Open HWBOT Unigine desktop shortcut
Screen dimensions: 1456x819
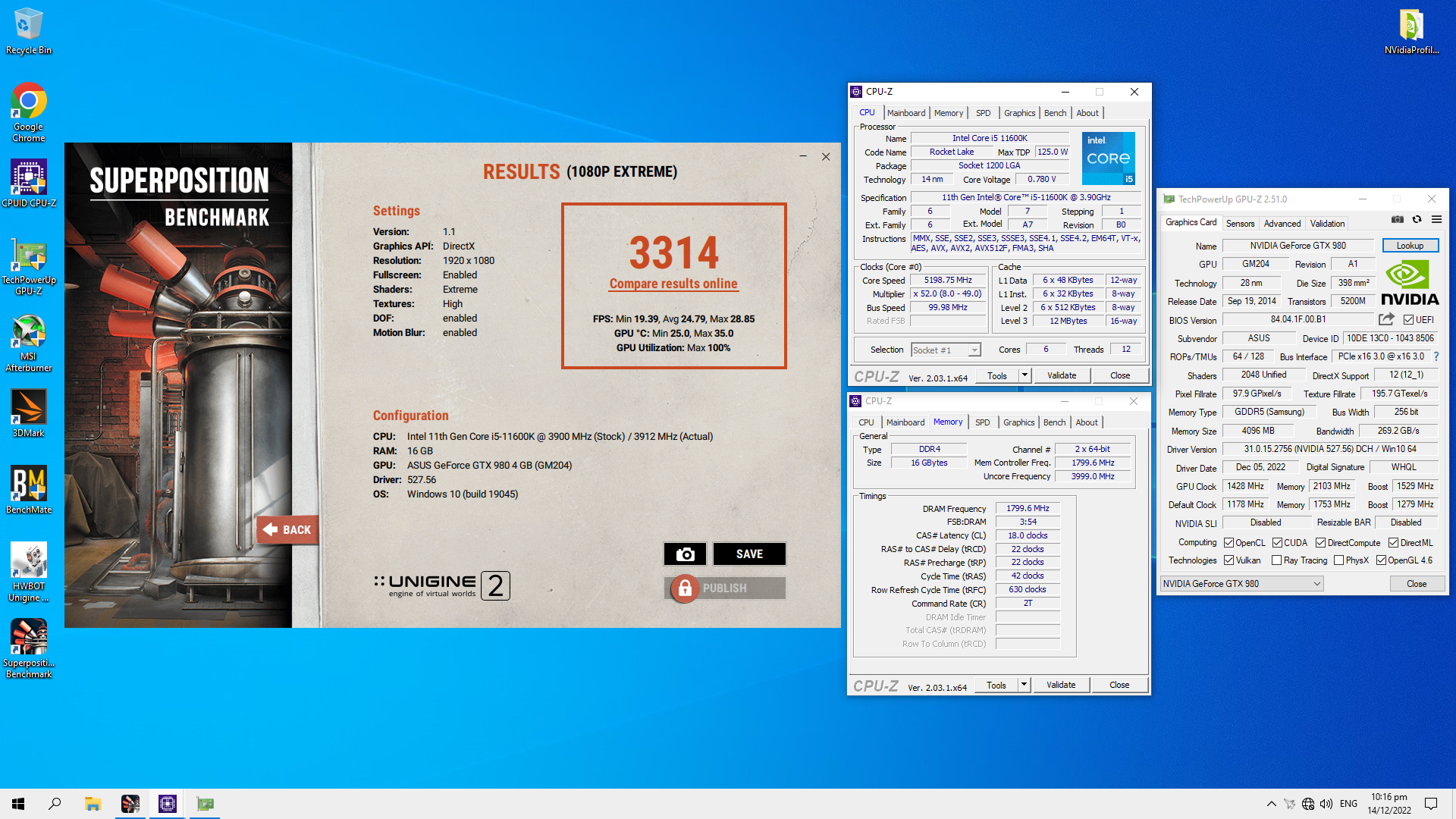[x=28, y=572]
